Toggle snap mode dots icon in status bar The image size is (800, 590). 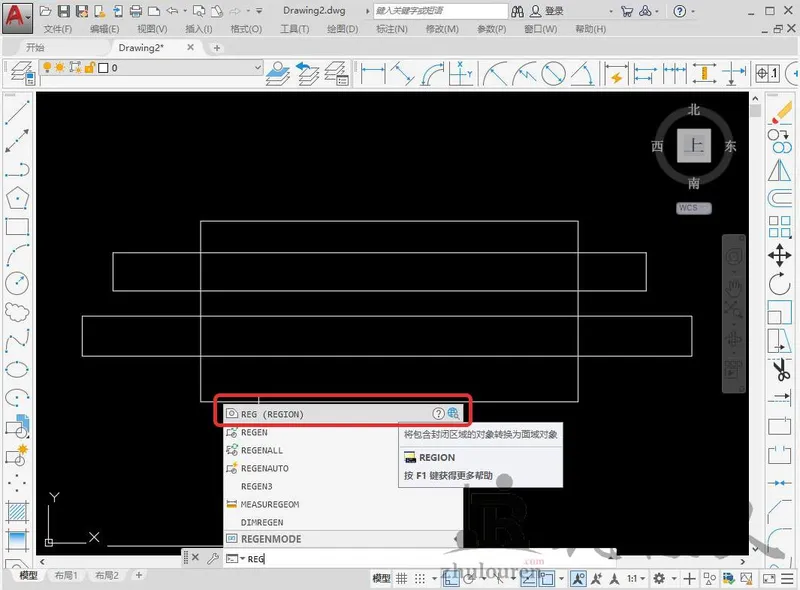pyautogui.click(x=419, y=578)
